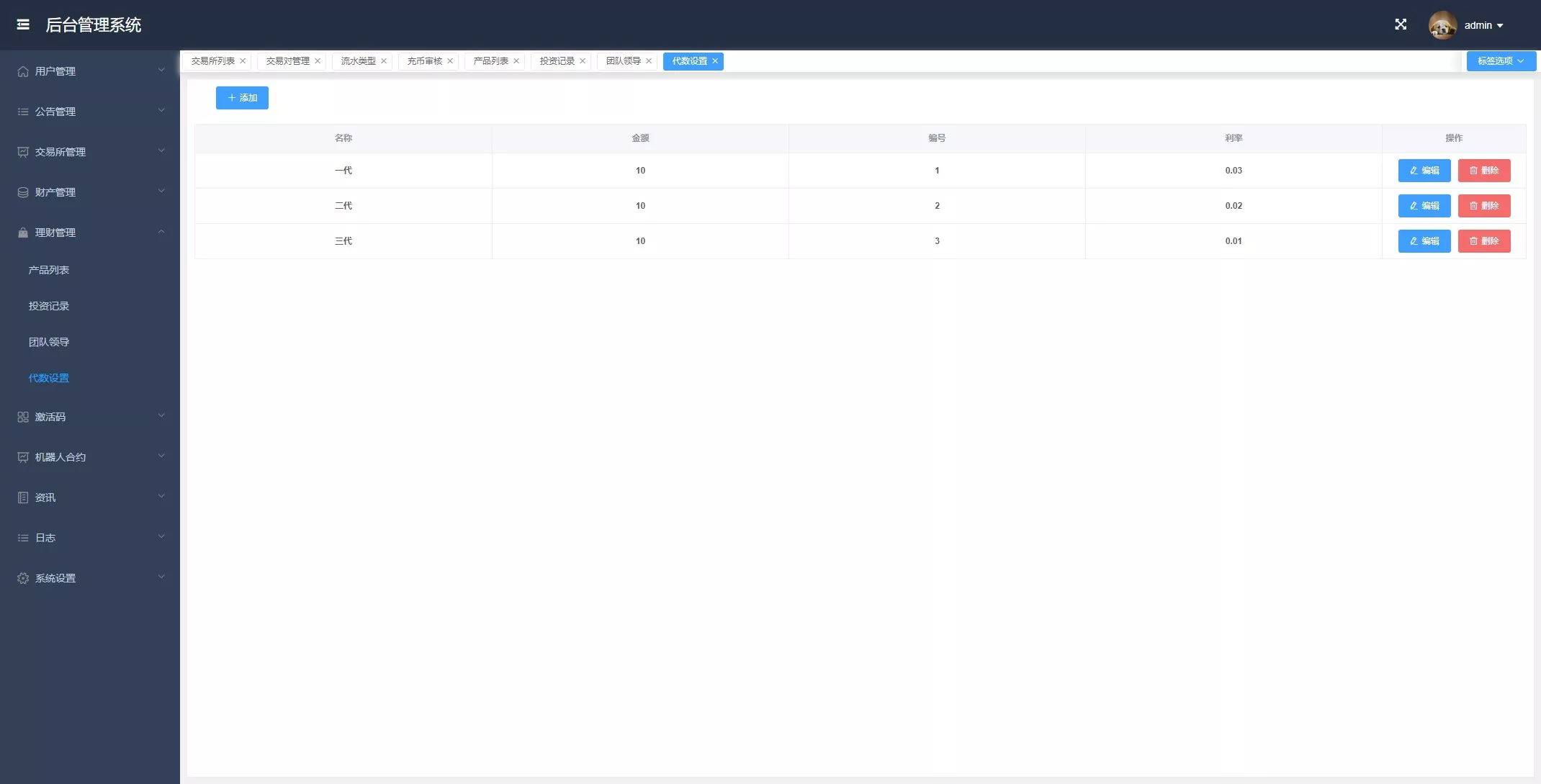Close the 团队领导 tab with x
This screenshot has width=1541, height=784.
pyautogui.click(x=649, y=61)
